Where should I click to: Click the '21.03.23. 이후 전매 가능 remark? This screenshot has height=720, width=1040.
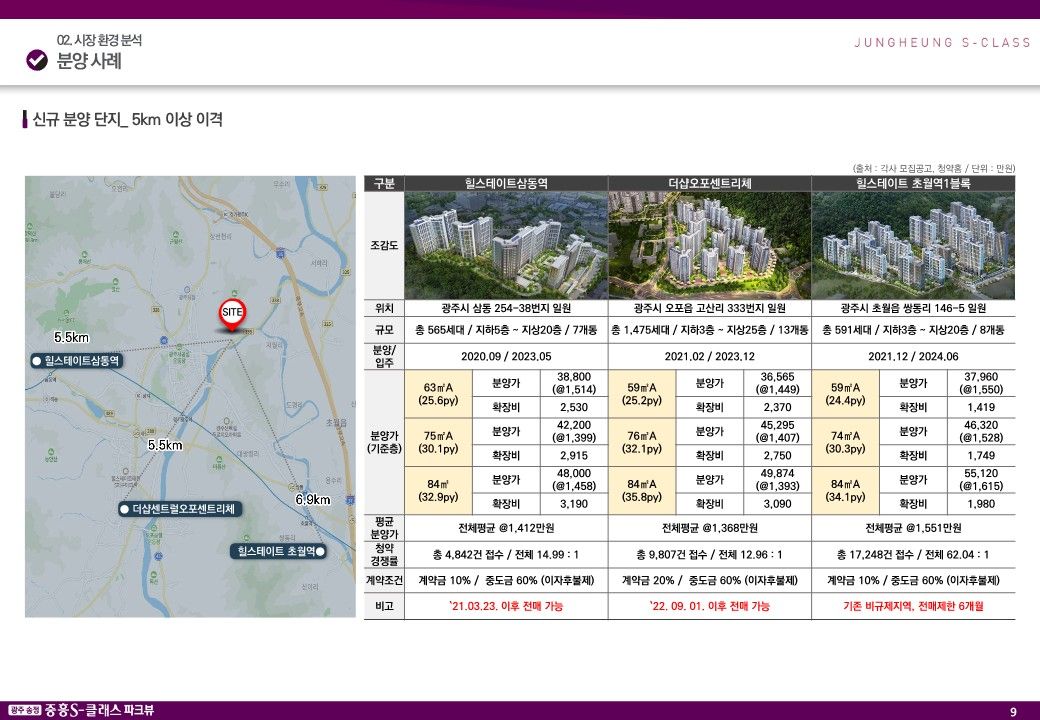(506, 606)
